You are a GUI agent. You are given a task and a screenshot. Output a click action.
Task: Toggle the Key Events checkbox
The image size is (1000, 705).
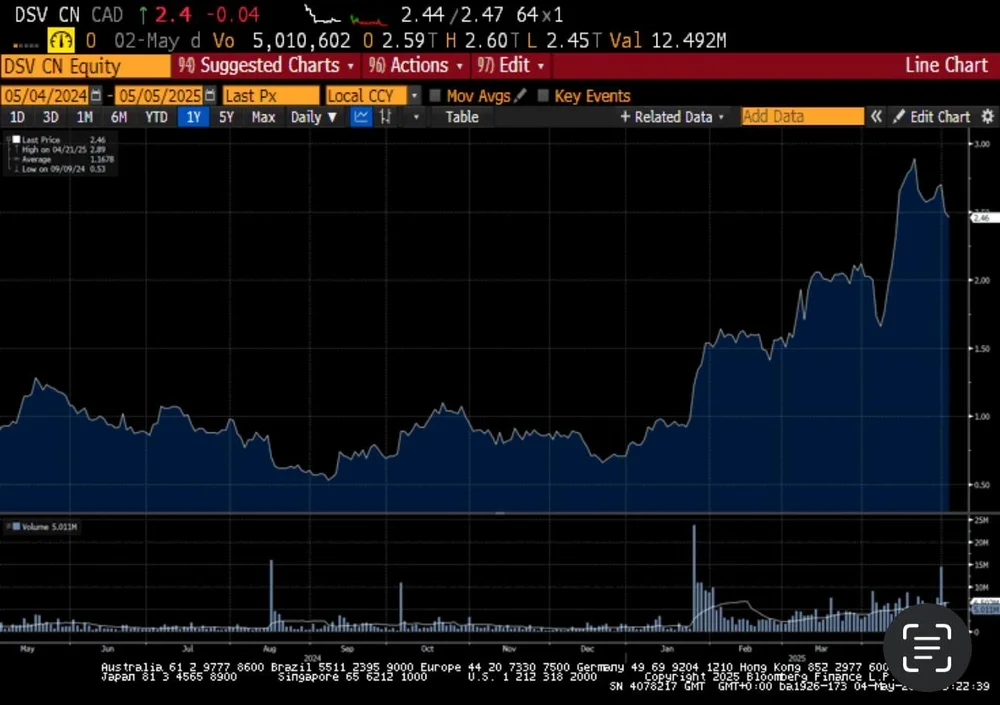point(543,96)
